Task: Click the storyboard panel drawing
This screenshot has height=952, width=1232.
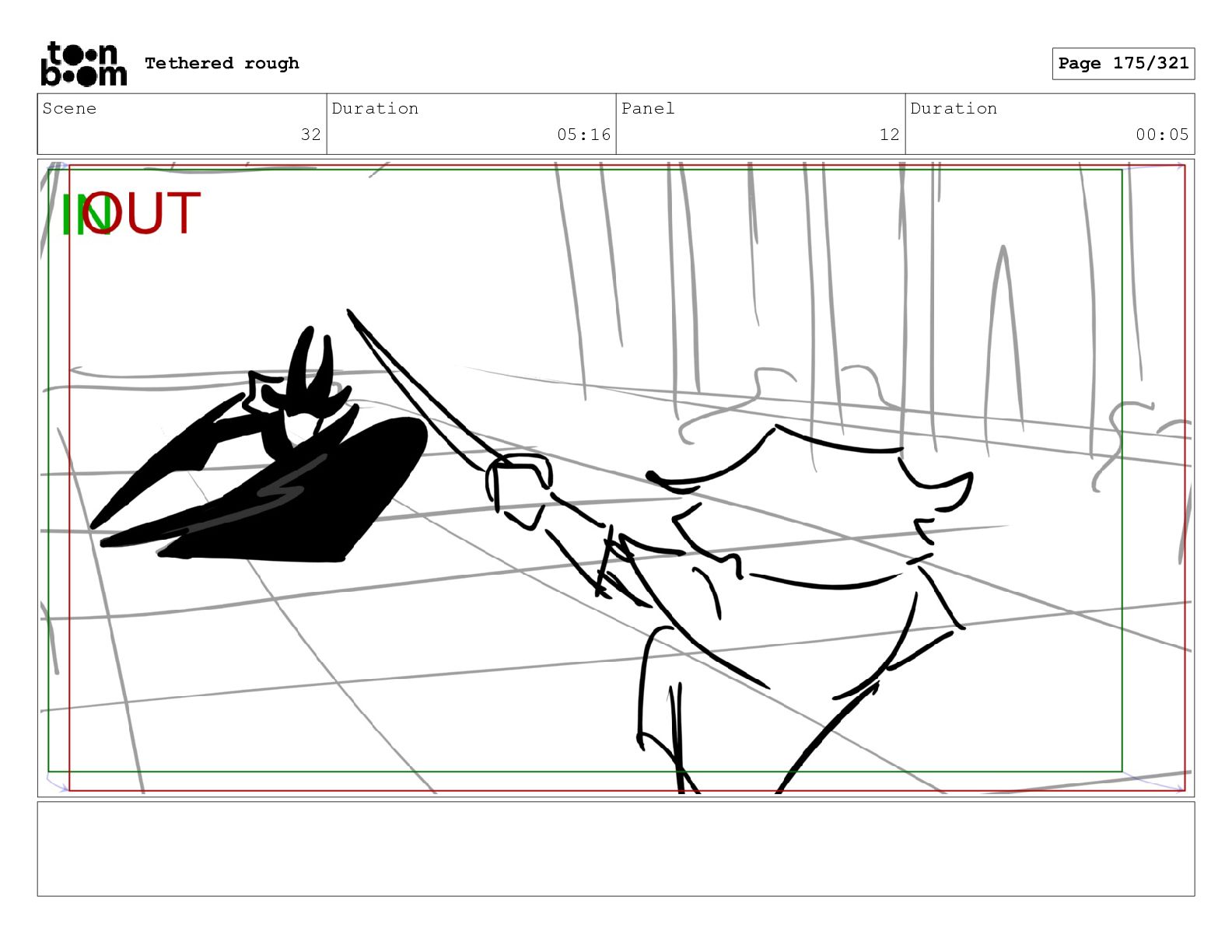Action: point(616,478)
